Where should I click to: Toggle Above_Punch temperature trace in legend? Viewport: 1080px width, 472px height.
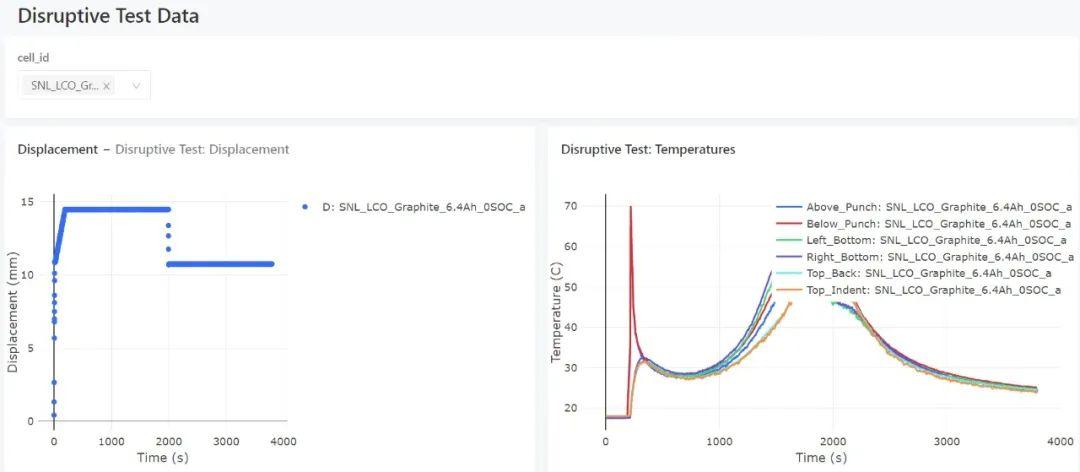[924, 207]
